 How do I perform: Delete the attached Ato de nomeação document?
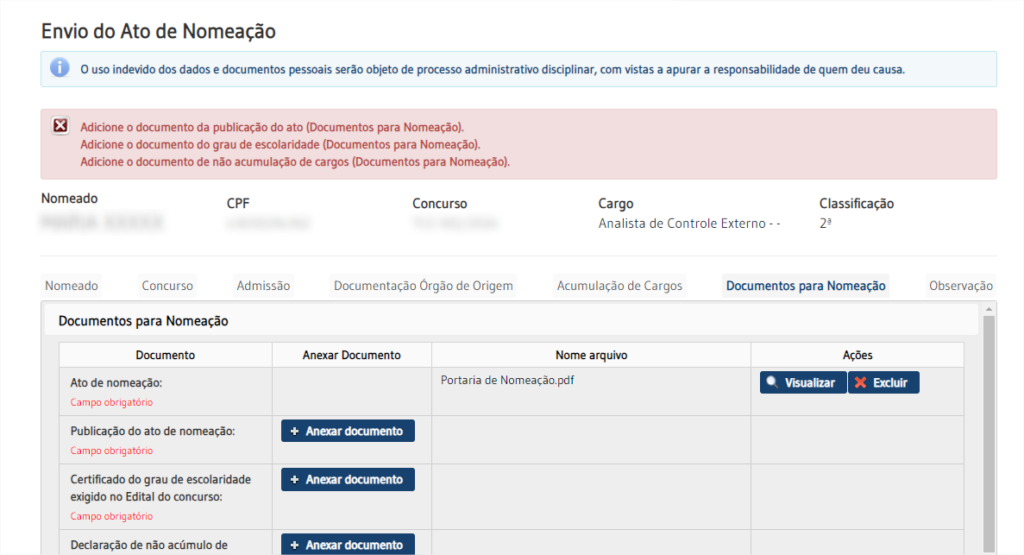pyautogui.click(x=884, y=383)
